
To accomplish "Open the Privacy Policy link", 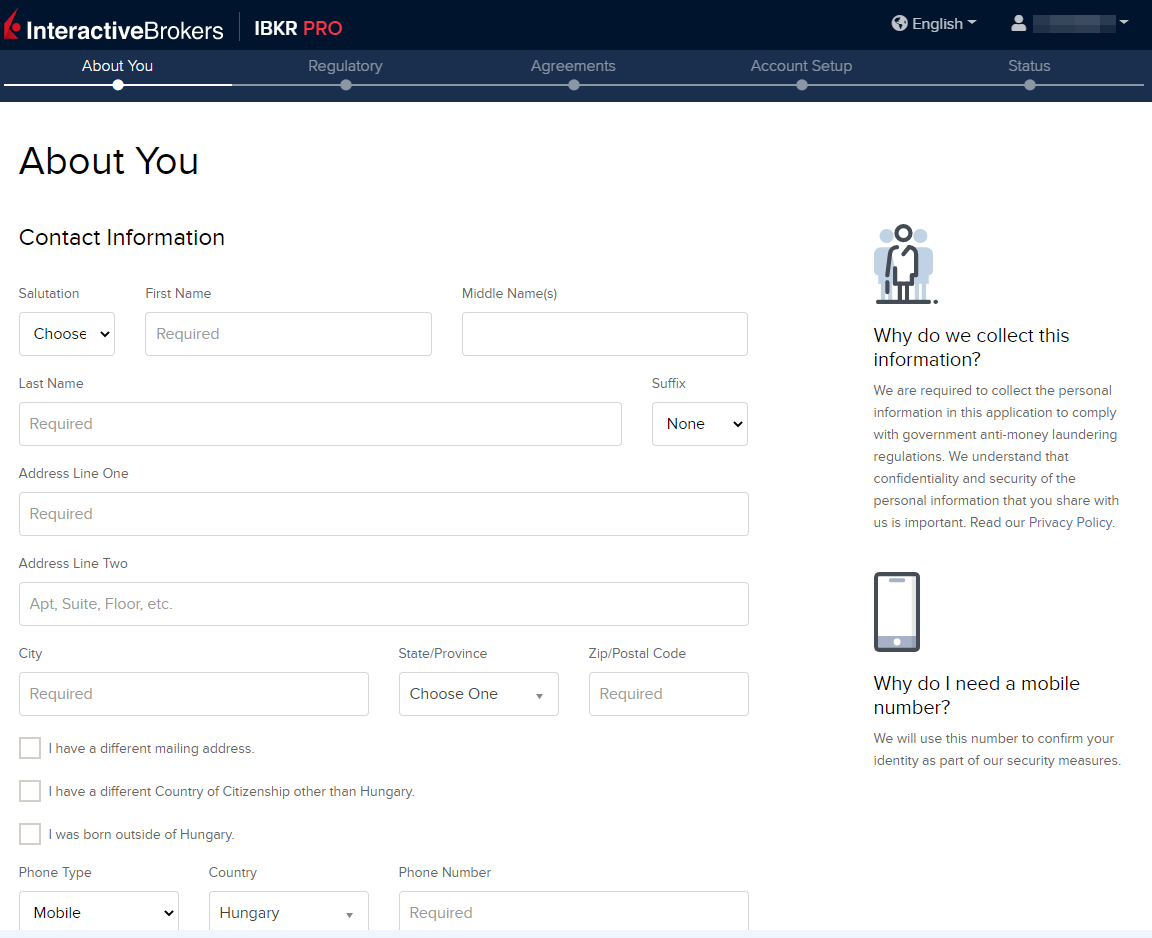I will coord(1070,522).
